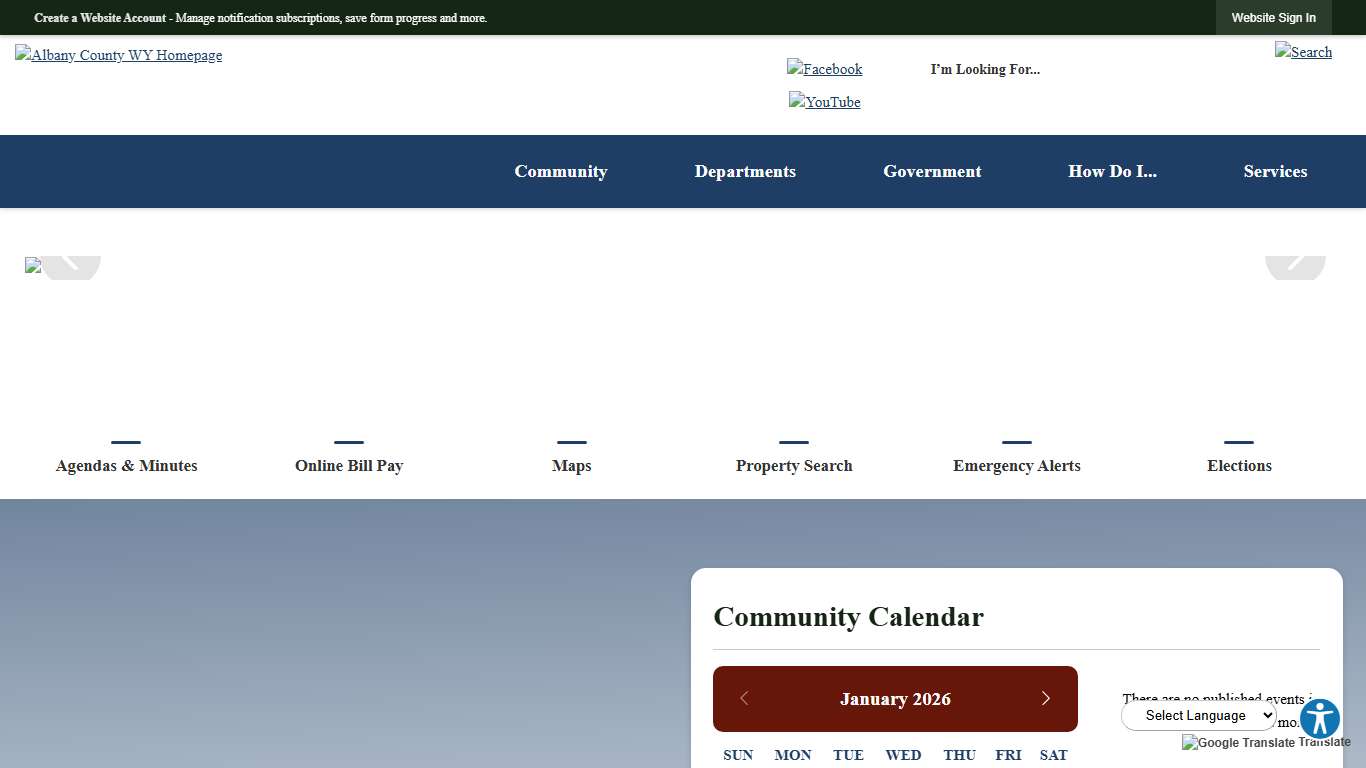Image resolution: width=1366 pixels, height=768 pixels.
Task: Open the Community menu
Action: coord(560,171)
